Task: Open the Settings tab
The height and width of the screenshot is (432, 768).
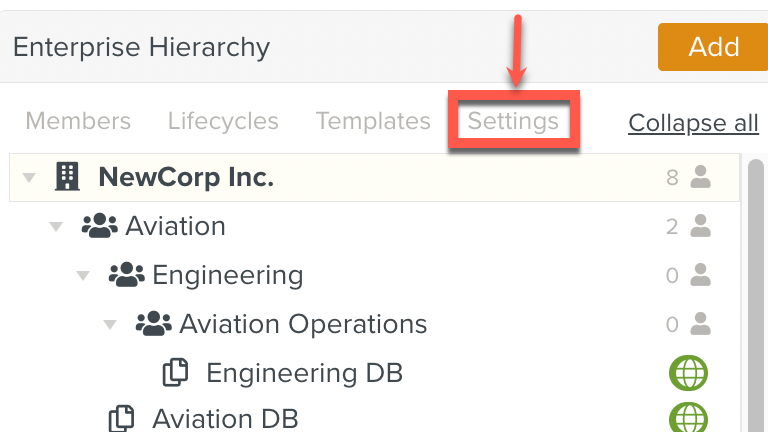Action: click(x=513, y=122)
